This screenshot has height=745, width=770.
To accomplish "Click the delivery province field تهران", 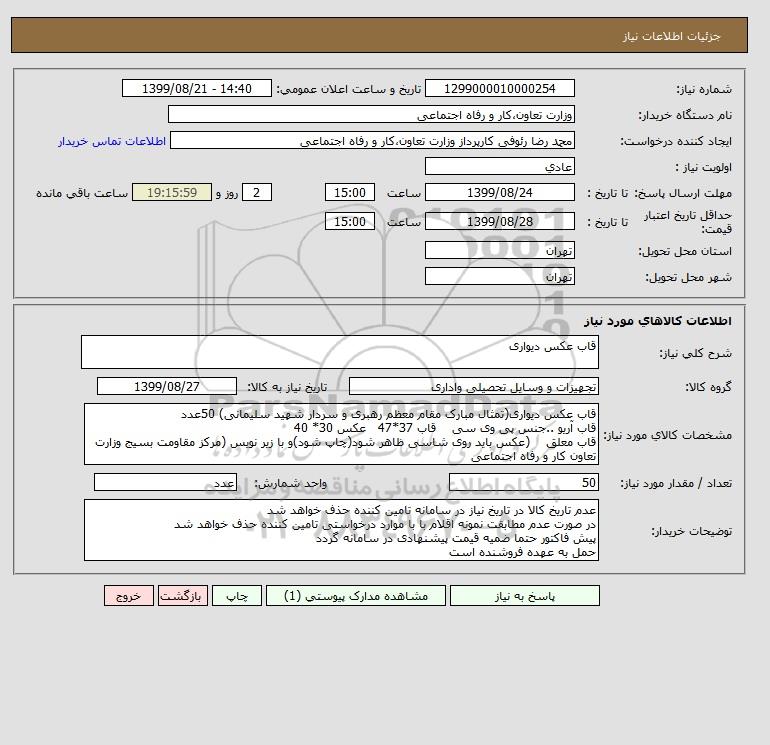I will 499,251.
